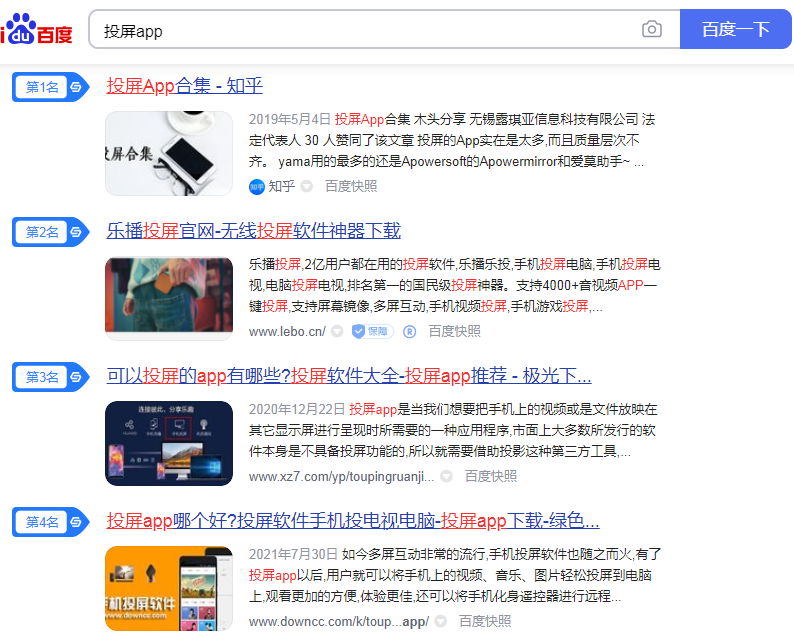The width and height of the screenshot is (794, 635).
Task: Click the 保障 shield badge for lebo.cn
Action: [x=373, y=331]
